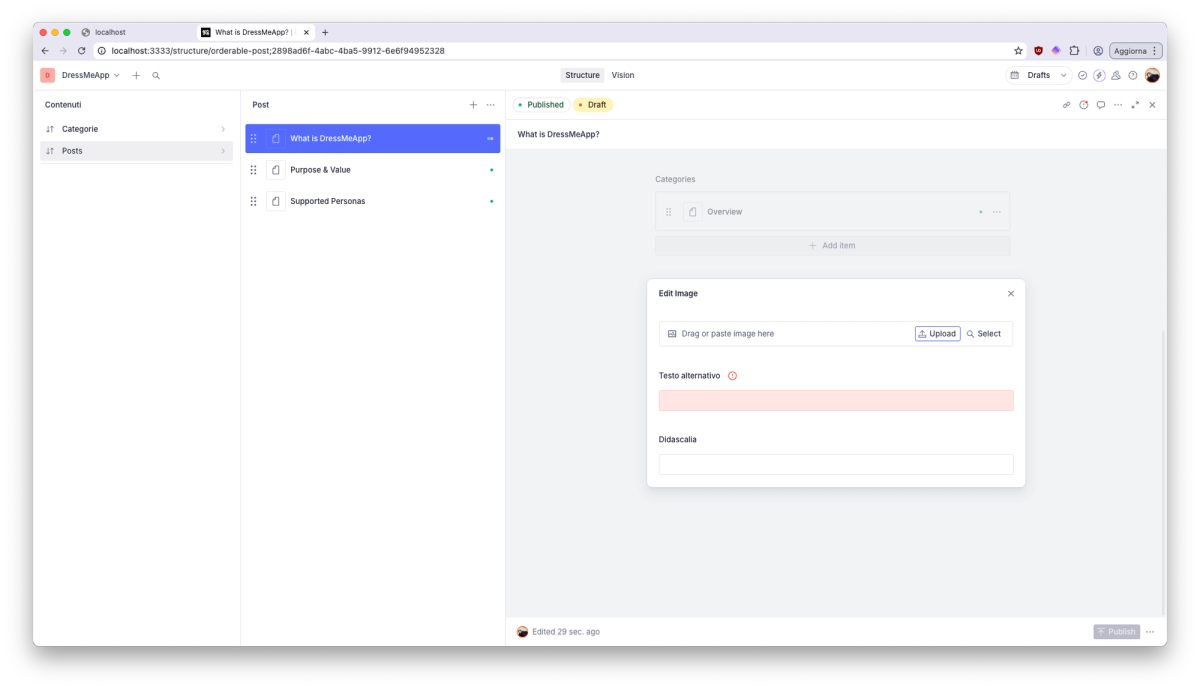Expand the DressMeApp workspace menu
The image size is (1200, 690).
click(x=117, y=75)
